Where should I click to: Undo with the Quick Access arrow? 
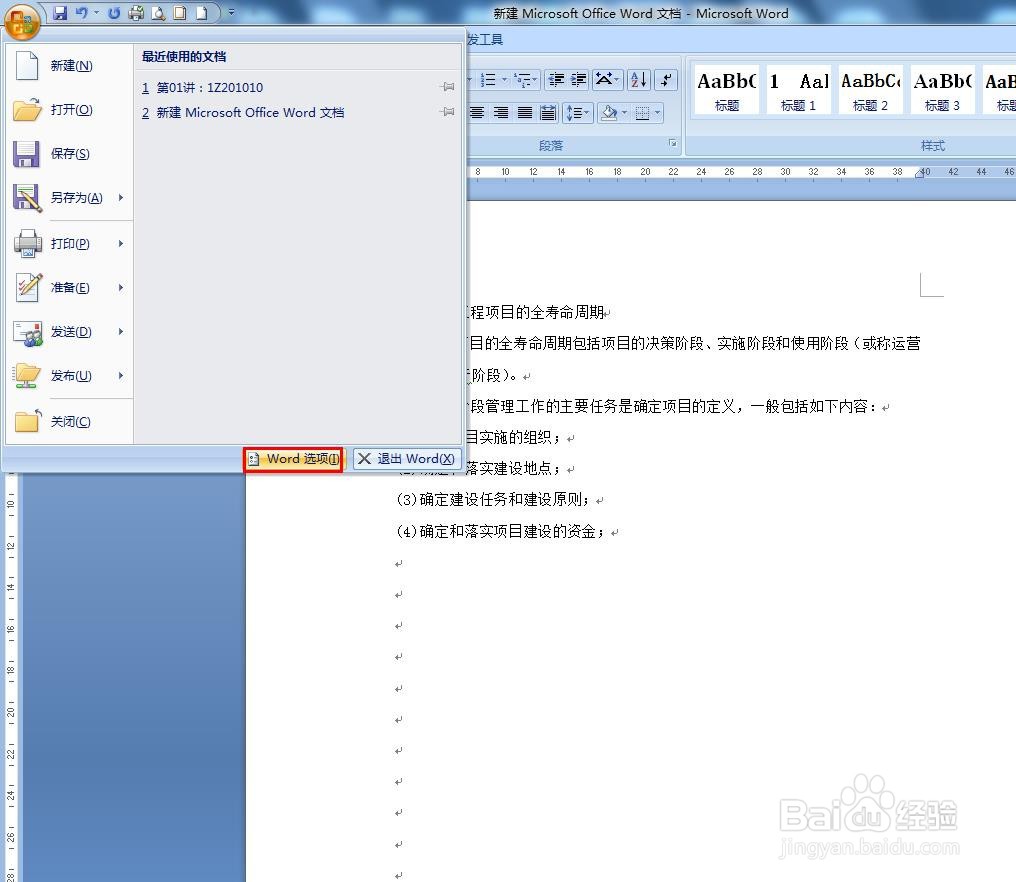pos(81,13)
